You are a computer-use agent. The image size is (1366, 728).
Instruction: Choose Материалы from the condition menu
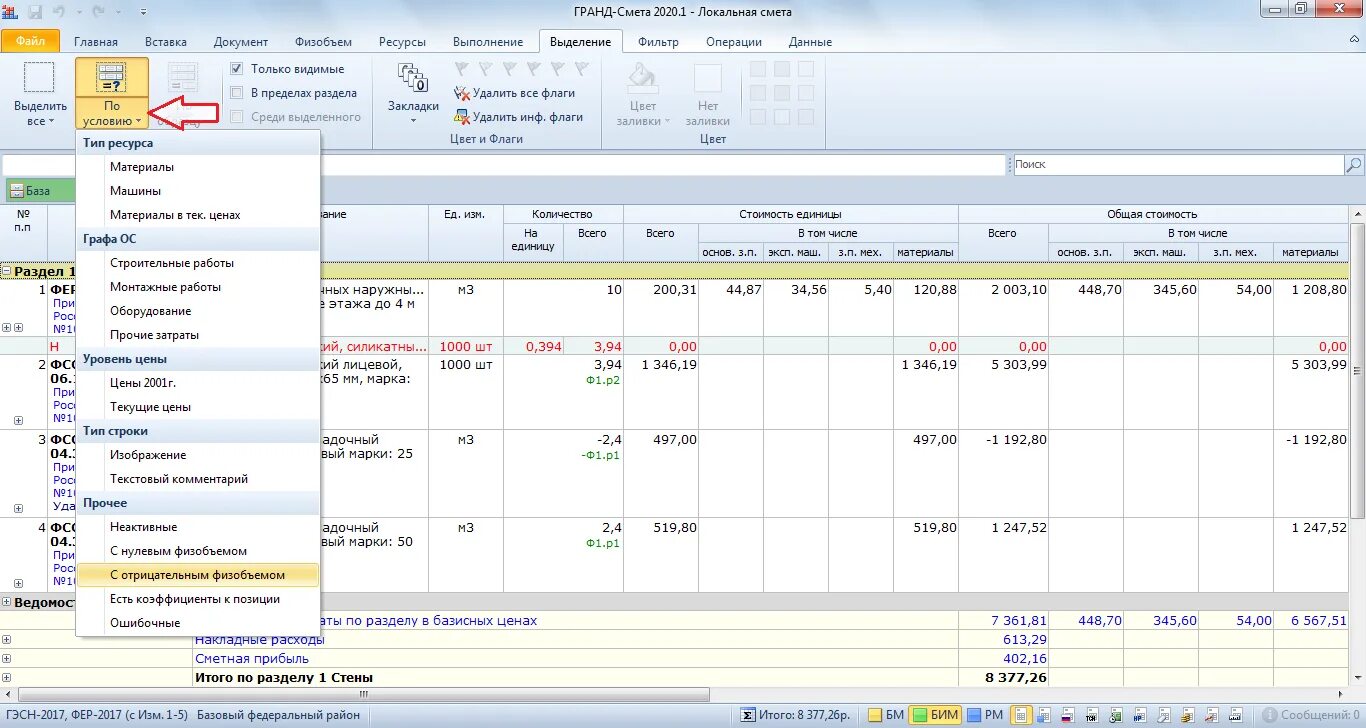tap(198, 167)
